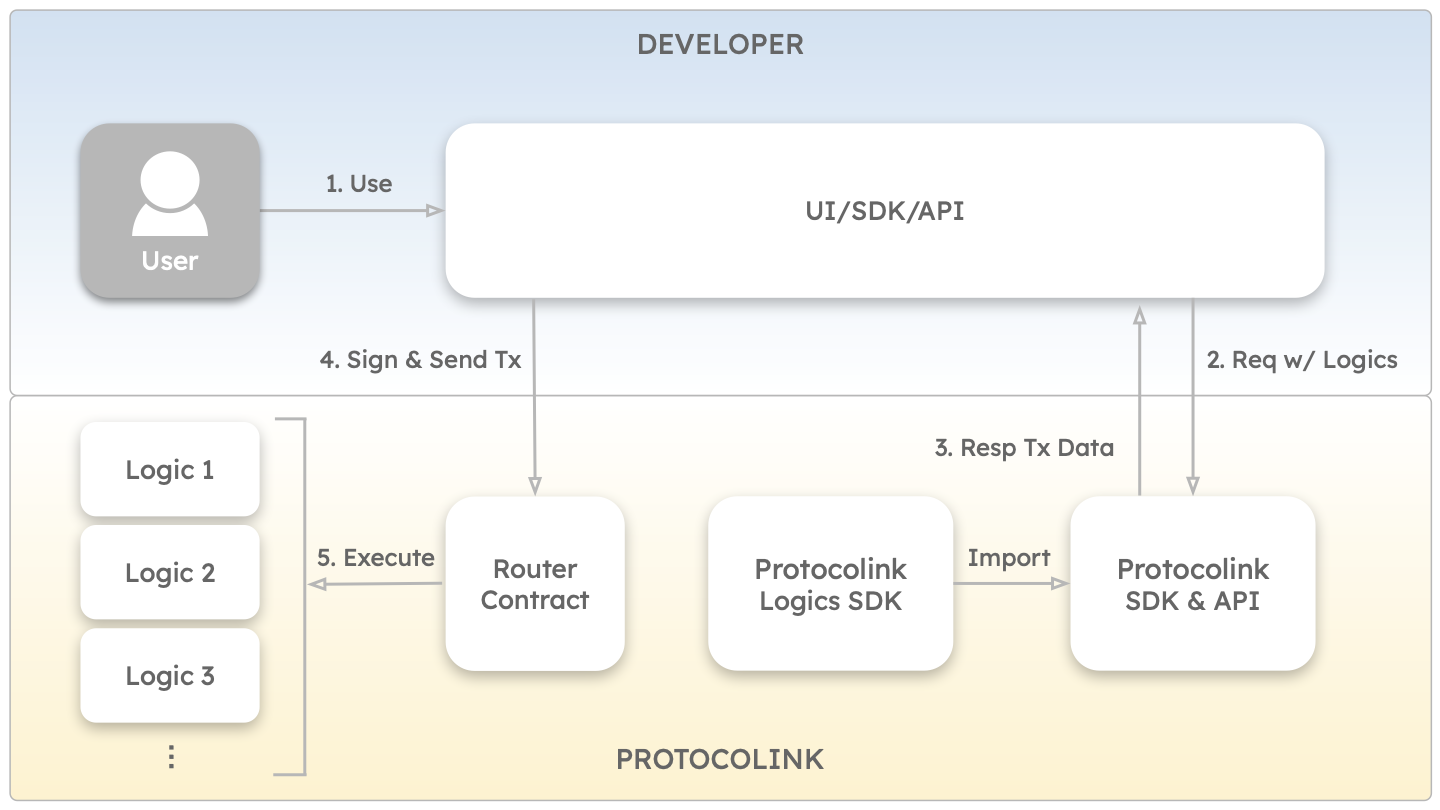The width and height of the screenshot is (1440, 810).
Task: Click the Logic 2 block
Action: coord(170,572)
